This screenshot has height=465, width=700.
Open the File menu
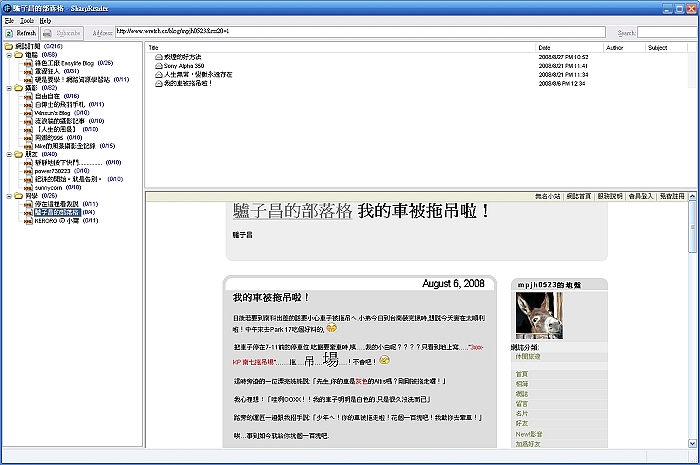tap(9, 21)
